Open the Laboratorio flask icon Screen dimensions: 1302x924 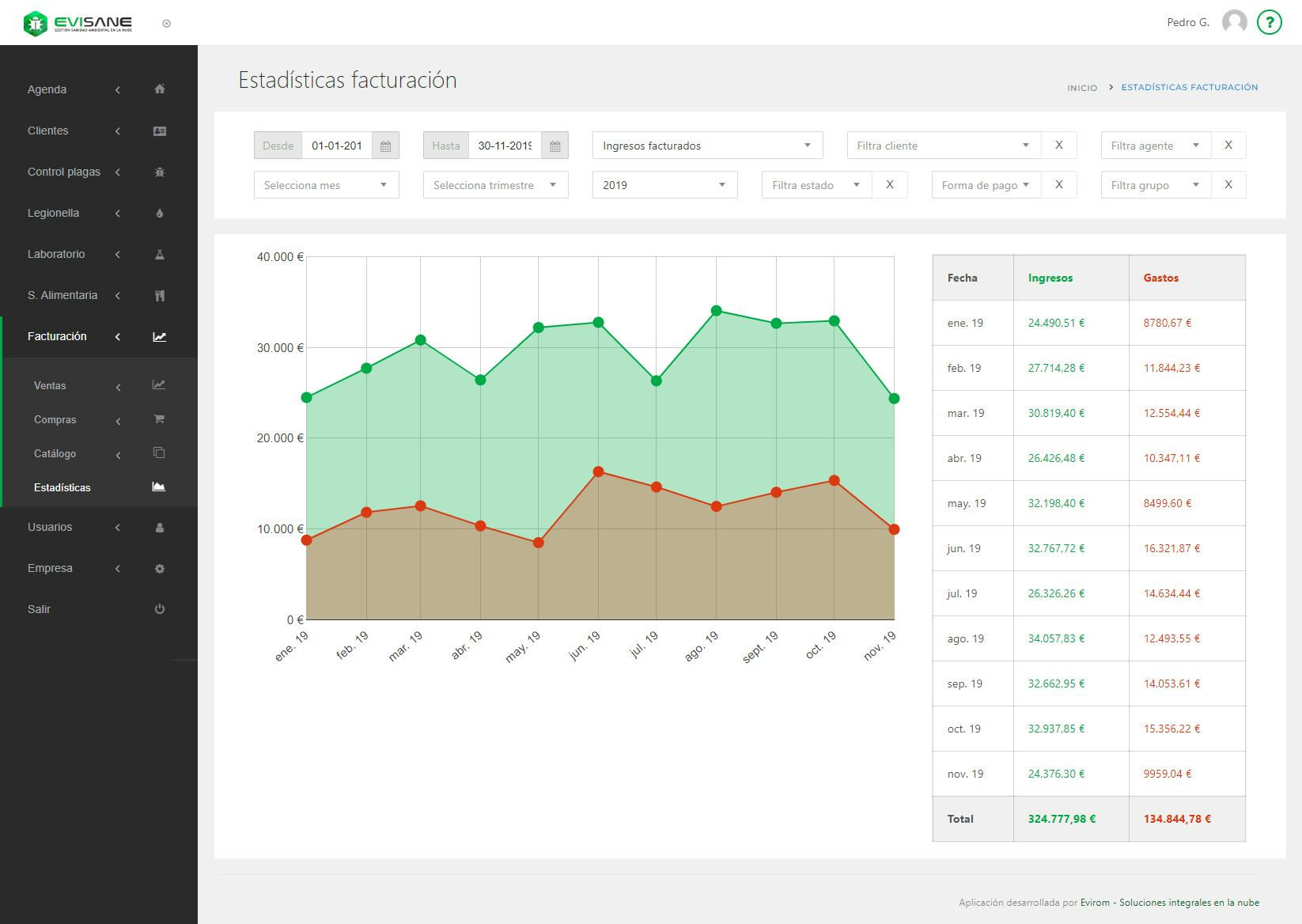pyautogui.click(x=160, y=254)
